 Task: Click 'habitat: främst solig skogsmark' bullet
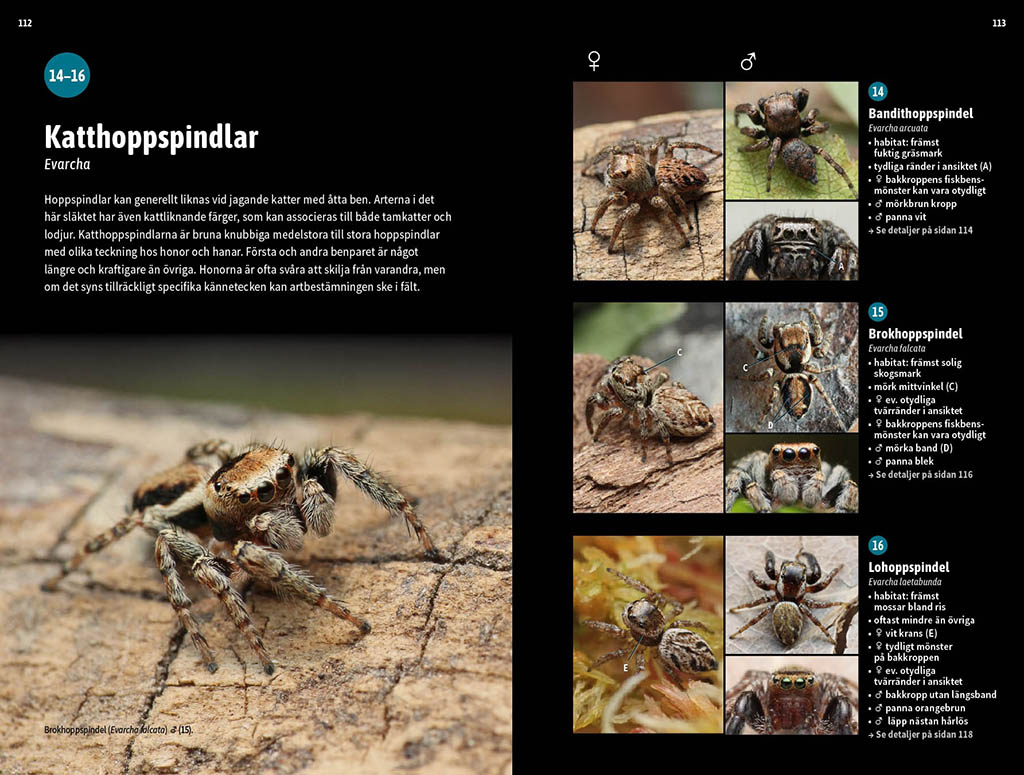915,368
